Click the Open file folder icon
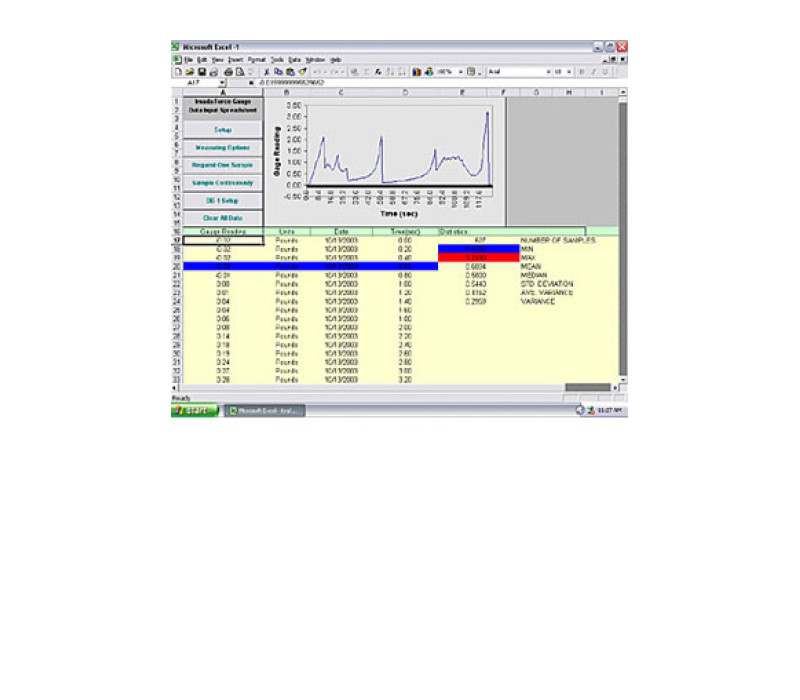Screen dimensions: 800x700 (x=190, y=72)
